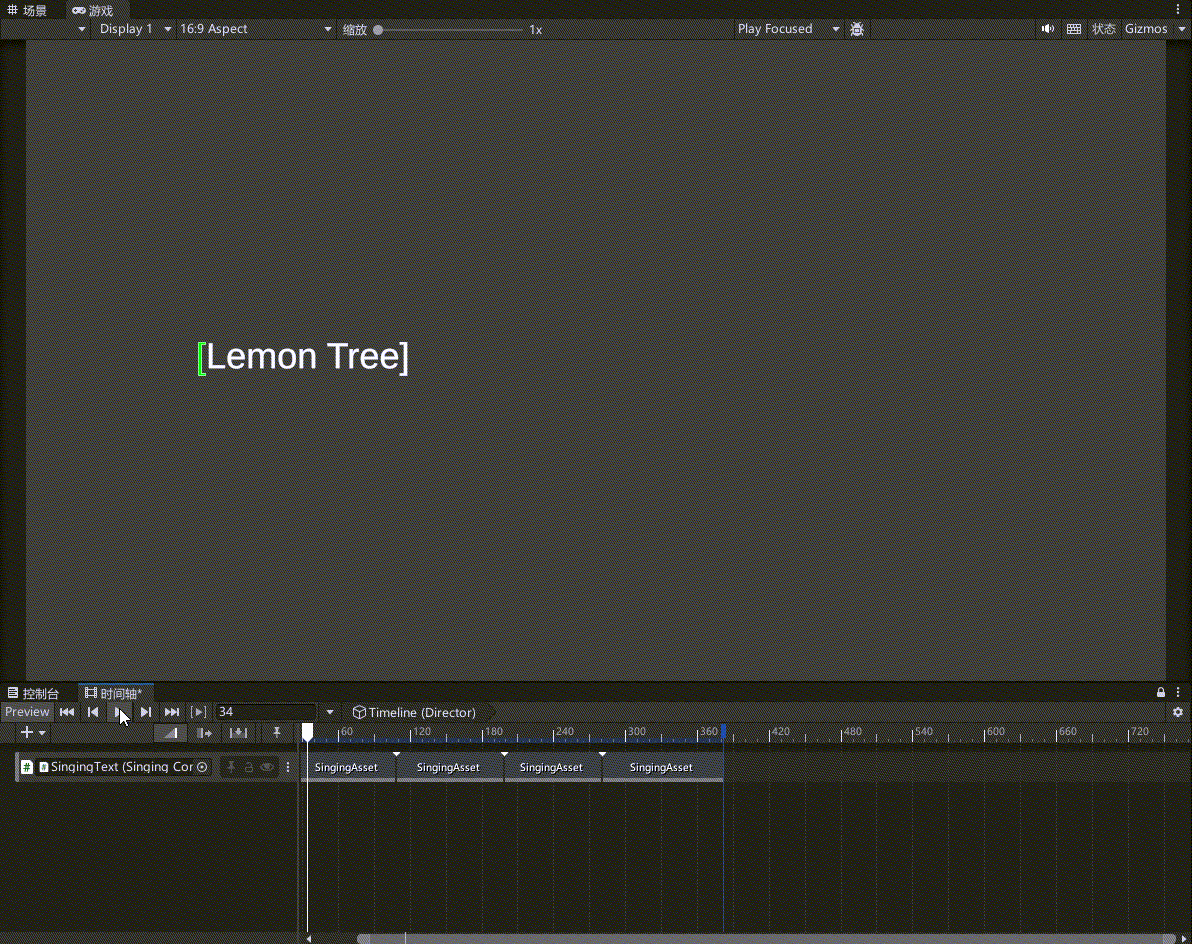Go to the next frame

[x=146, y=712]
